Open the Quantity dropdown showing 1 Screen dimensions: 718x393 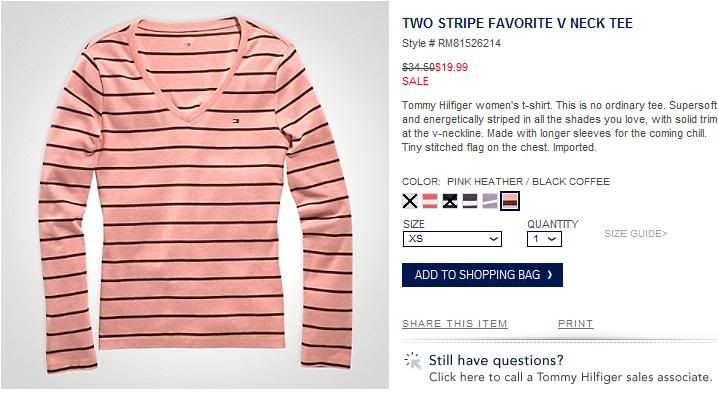[x=544, y=239]
